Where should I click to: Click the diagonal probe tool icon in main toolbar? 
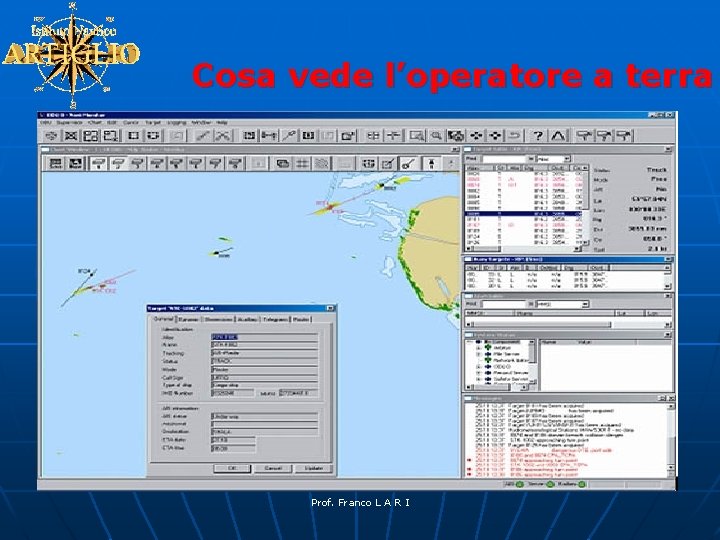(x=289, y=135)
